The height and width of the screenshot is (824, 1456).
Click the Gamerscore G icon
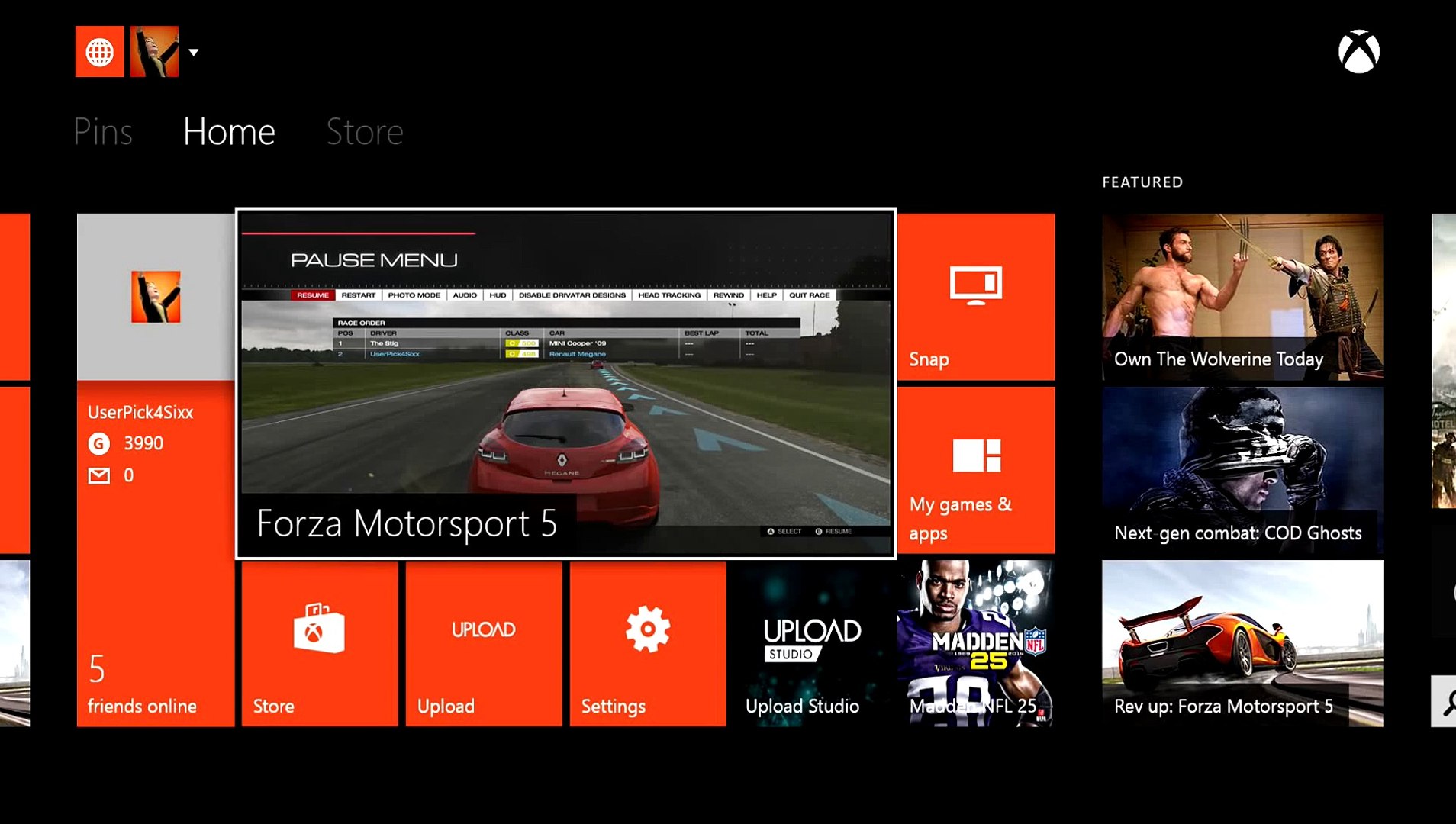click(99, 443)
